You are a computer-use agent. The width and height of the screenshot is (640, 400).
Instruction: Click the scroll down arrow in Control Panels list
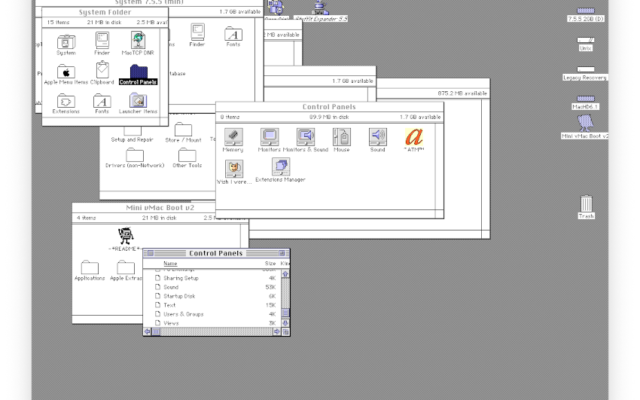(x=285, y=323)
